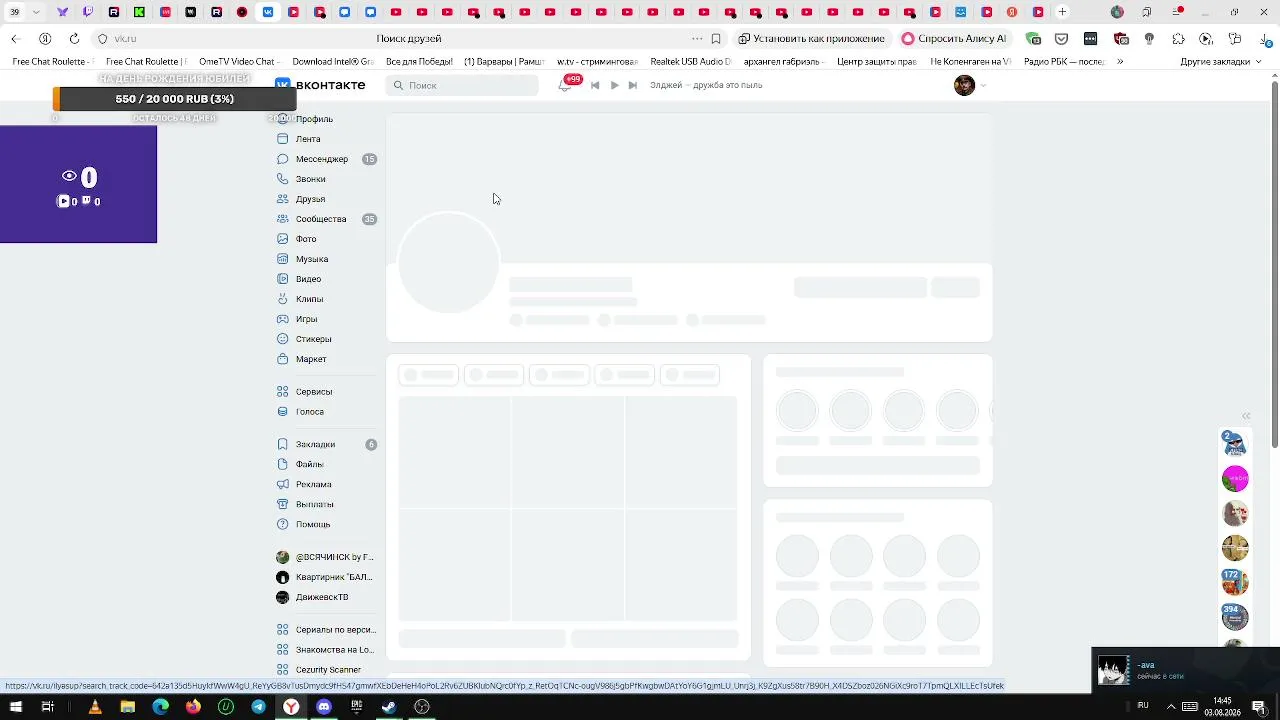The height and width of the screenshot is (720, 1280).
Task: Click the Музыка note icon
Action: point(283,259)
